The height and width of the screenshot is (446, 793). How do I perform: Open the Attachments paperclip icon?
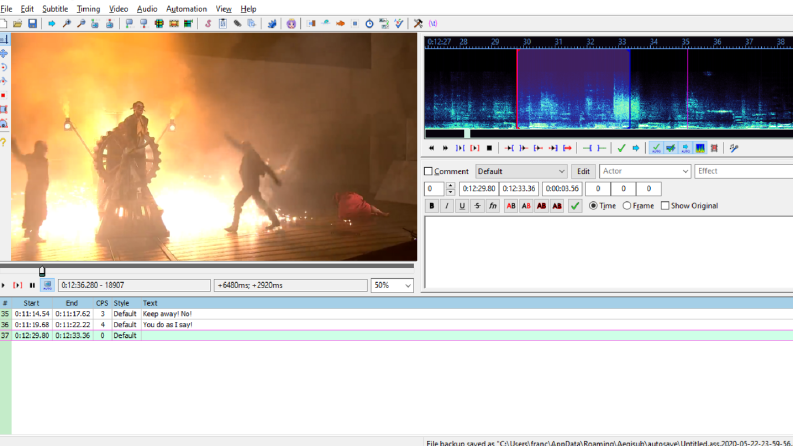click(x=237, y=23)
